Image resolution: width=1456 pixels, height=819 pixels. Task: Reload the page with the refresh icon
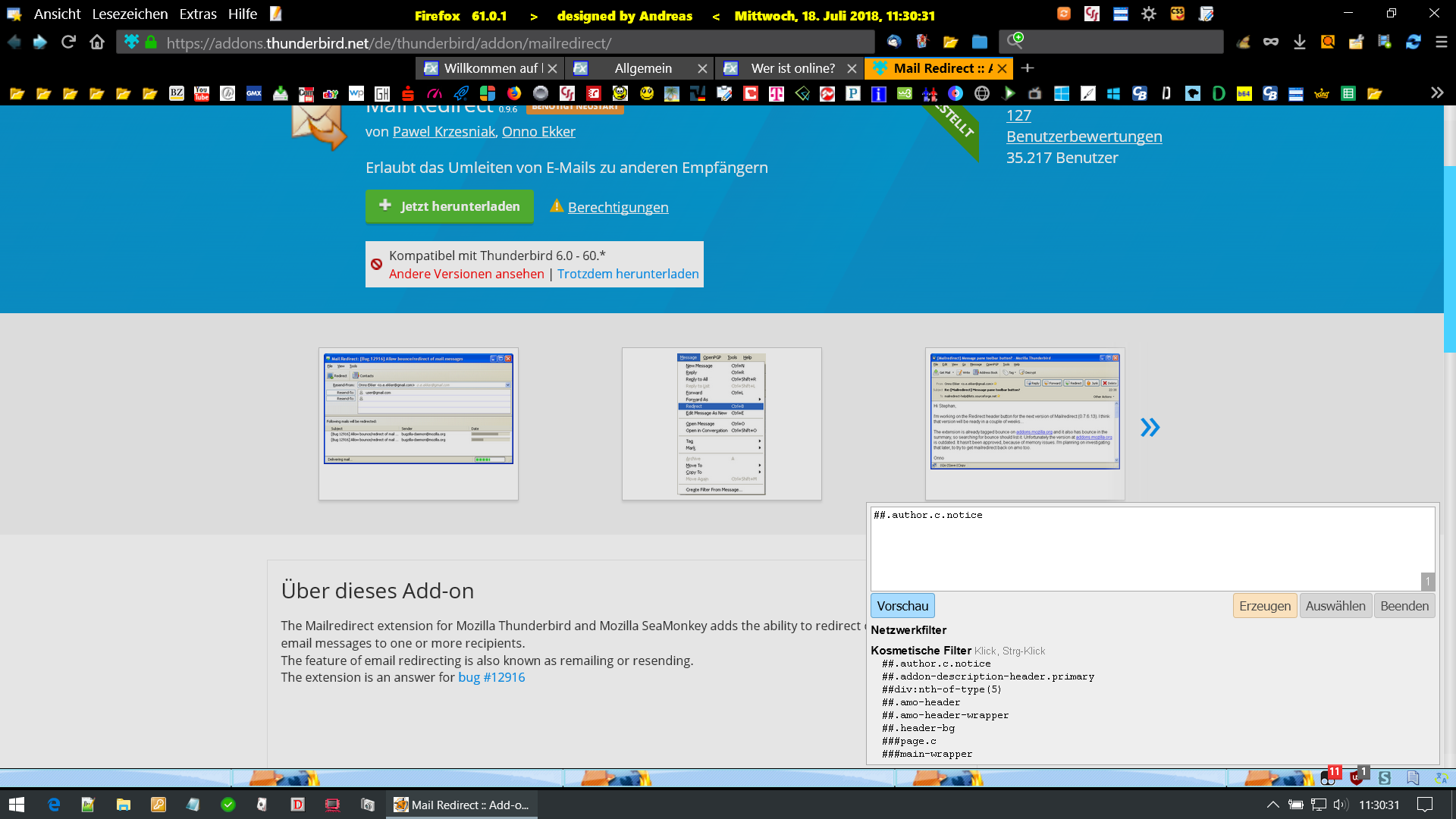point(68,42)
